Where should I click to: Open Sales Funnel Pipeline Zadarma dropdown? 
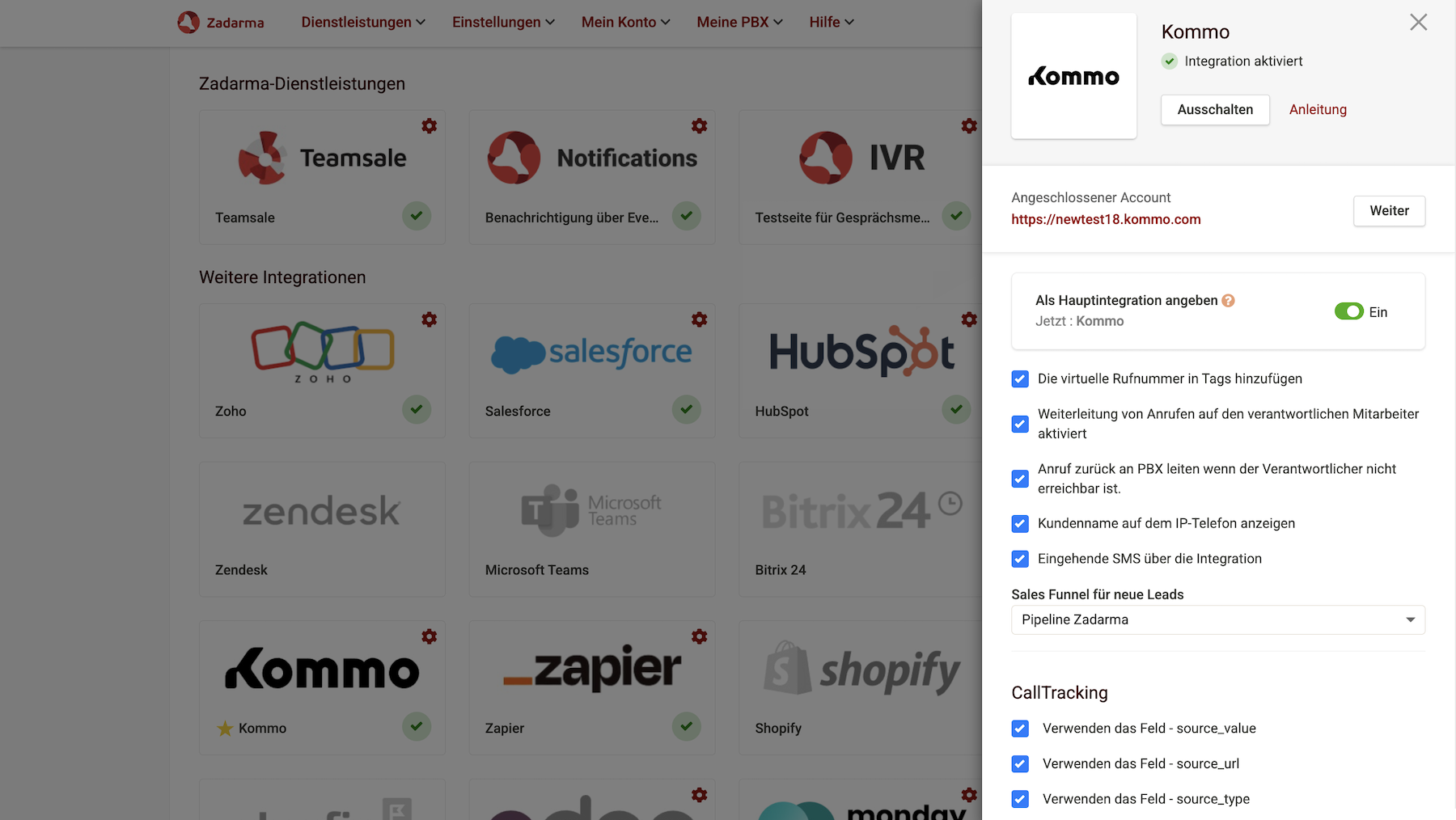pos(1218,619)
